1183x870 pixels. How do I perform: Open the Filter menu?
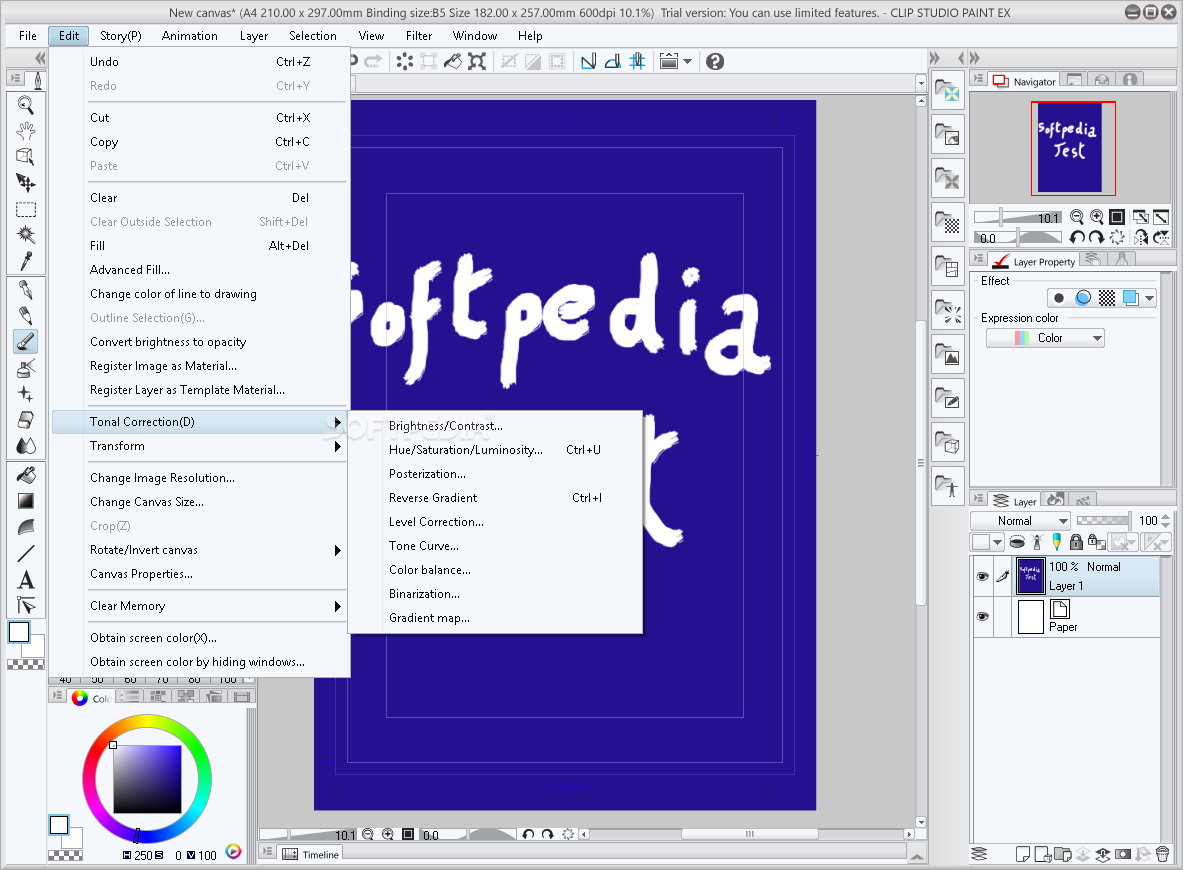(x=419, y=35)
